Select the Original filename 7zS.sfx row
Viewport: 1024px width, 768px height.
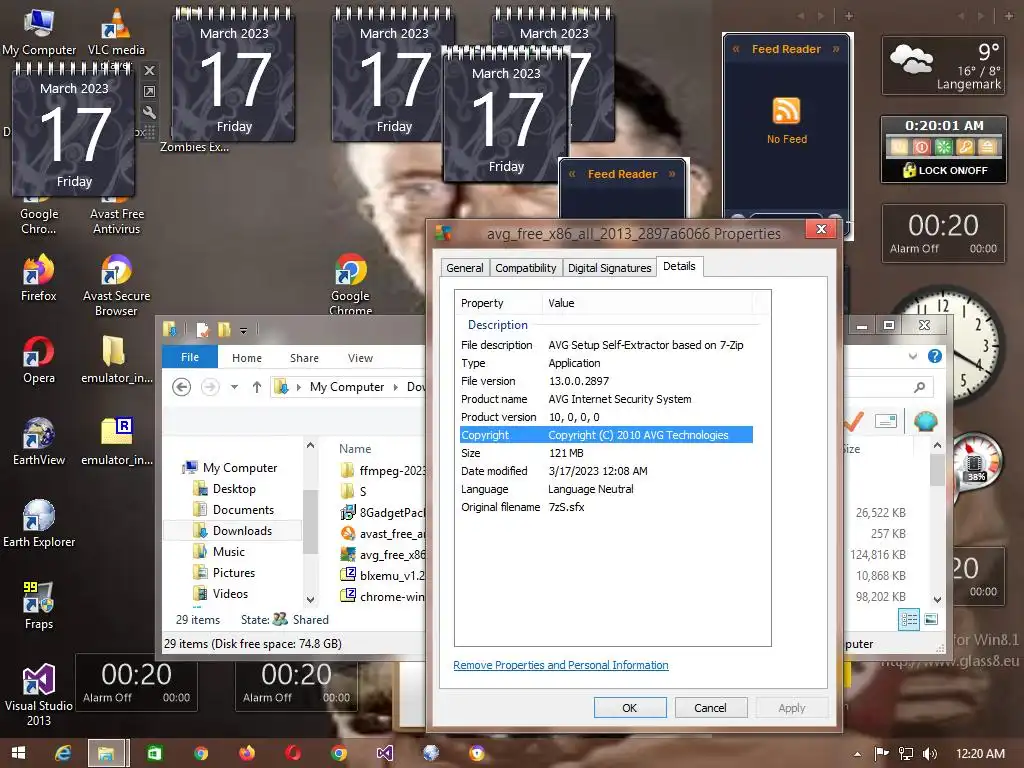click(606, 507)
